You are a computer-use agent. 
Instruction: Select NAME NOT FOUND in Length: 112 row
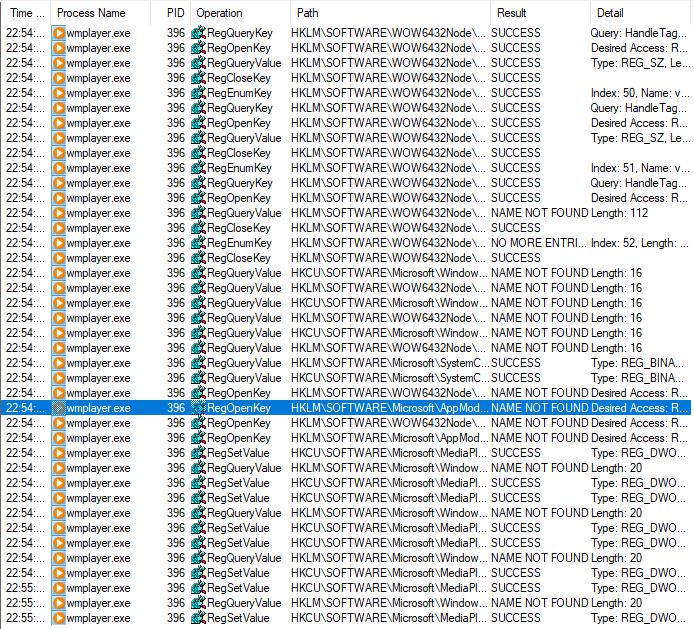point(540,213)
